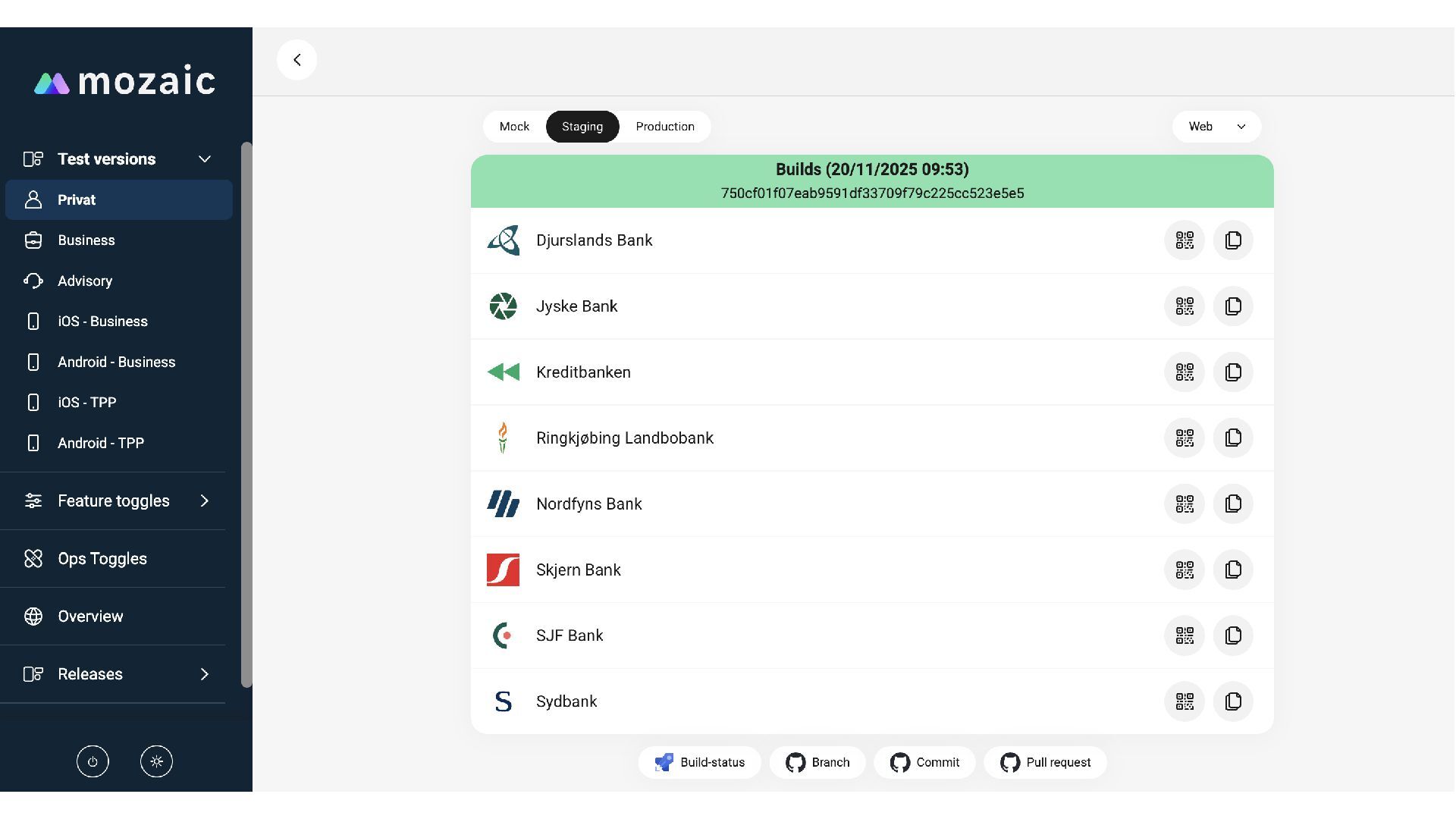Toggle the light/dark theme sun icon
This screenshot has width=1456, height=819.
point(156,761)
